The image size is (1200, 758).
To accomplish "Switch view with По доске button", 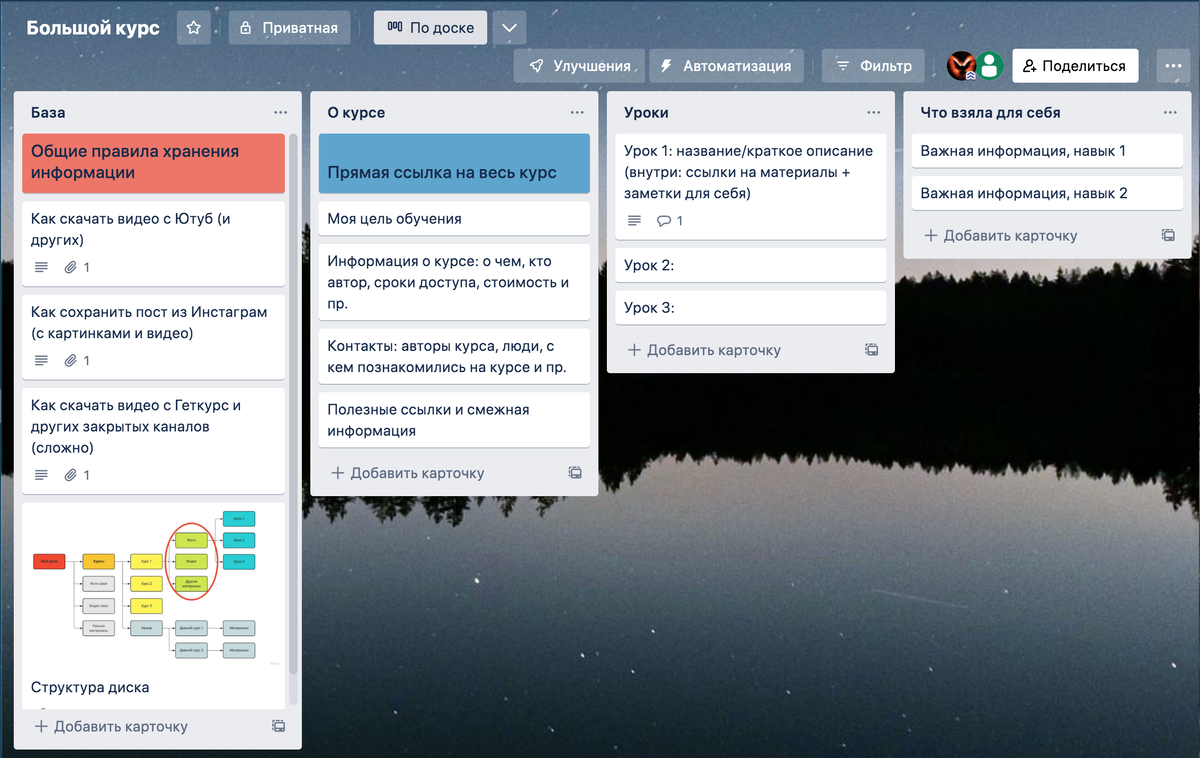I will coord(431,28).
